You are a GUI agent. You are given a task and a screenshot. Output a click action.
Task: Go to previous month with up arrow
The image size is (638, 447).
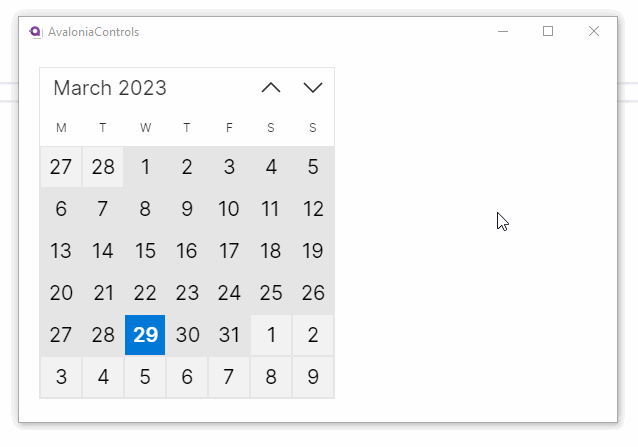271,88
